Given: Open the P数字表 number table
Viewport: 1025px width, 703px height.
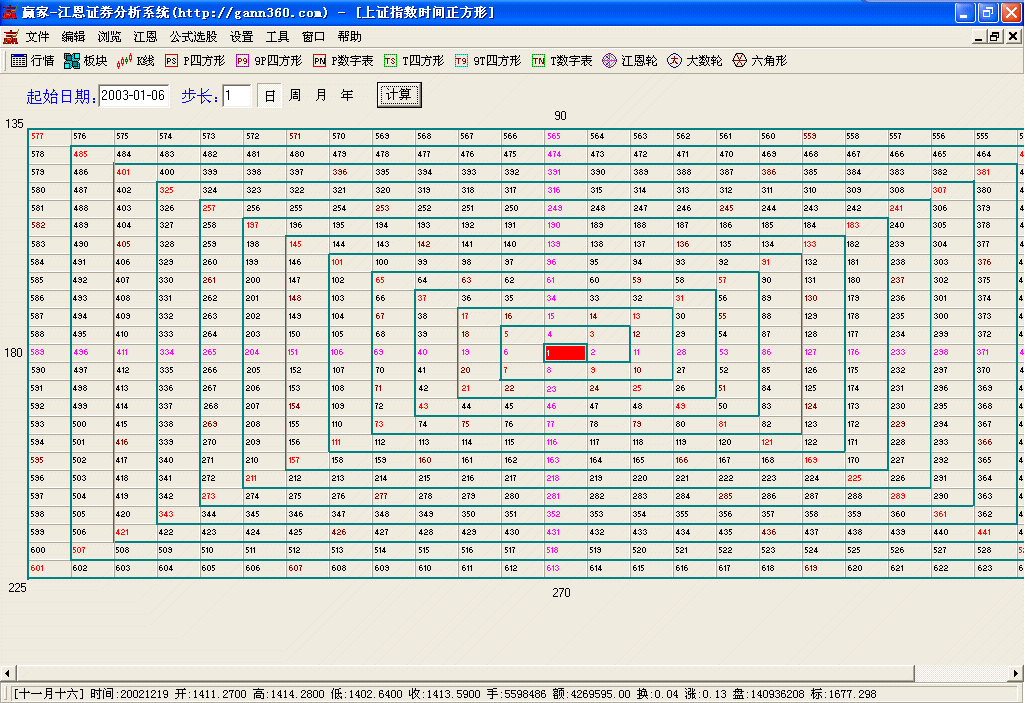Looking at the screenshot, I should [343, 61].
